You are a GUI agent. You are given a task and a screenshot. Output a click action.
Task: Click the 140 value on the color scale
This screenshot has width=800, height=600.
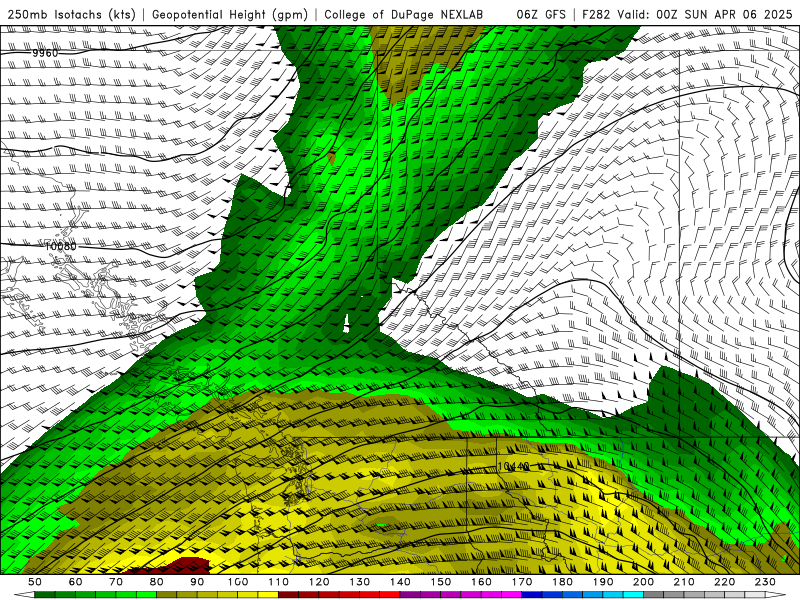(400, 582)
